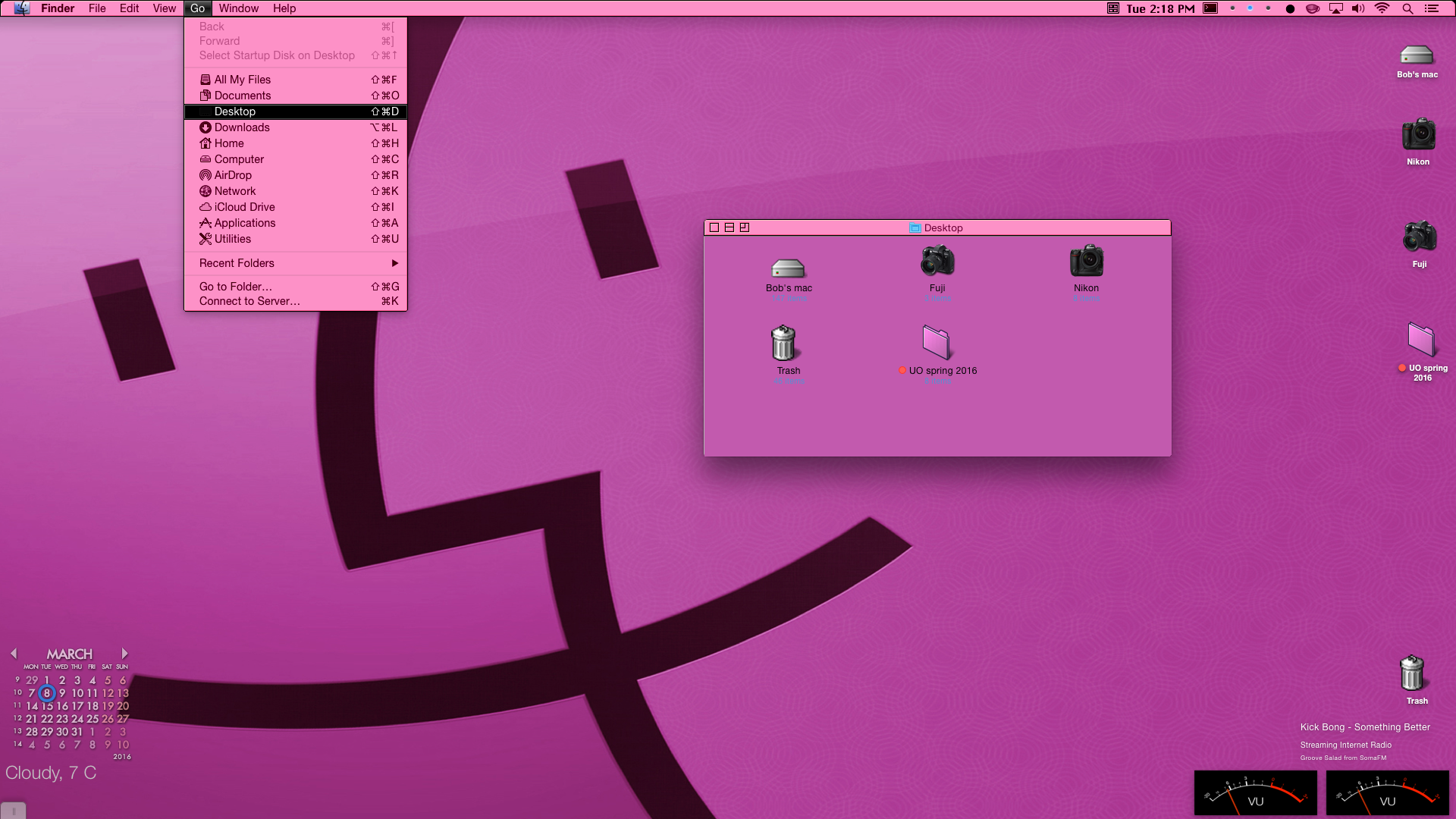Choose Go to Folder… menu item
1456x819 pixels.
coord(296,287)
